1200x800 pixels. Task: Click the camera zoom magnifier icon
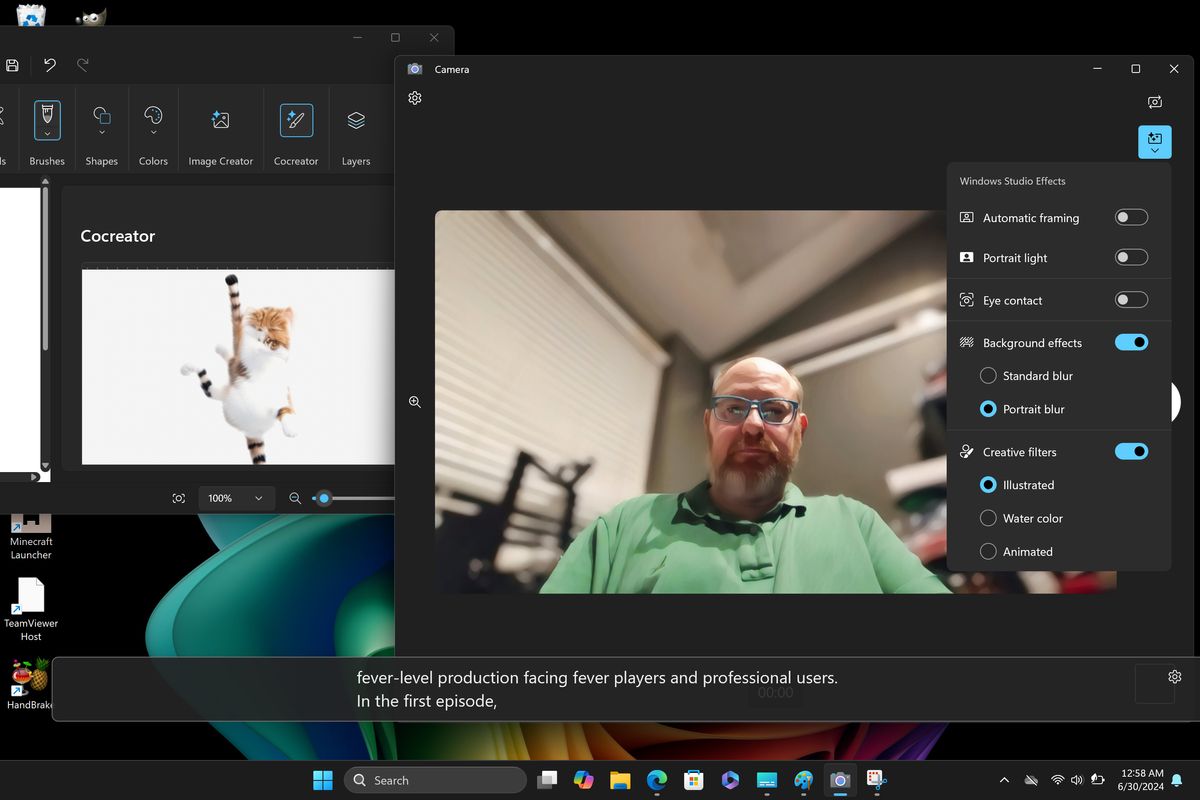[x=415, y=402]
